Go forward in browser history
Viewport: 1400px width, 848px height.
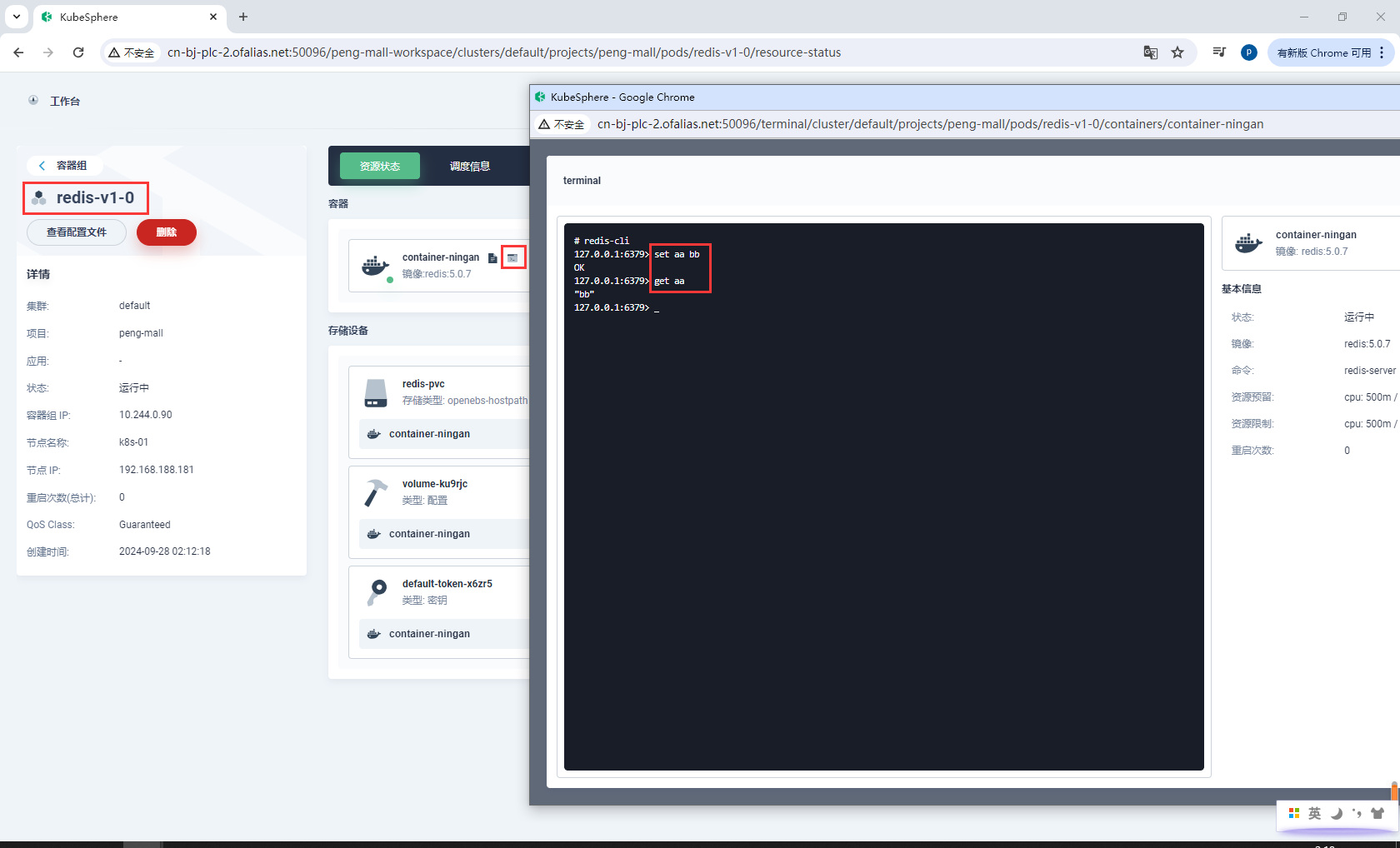tap(48, 52)
